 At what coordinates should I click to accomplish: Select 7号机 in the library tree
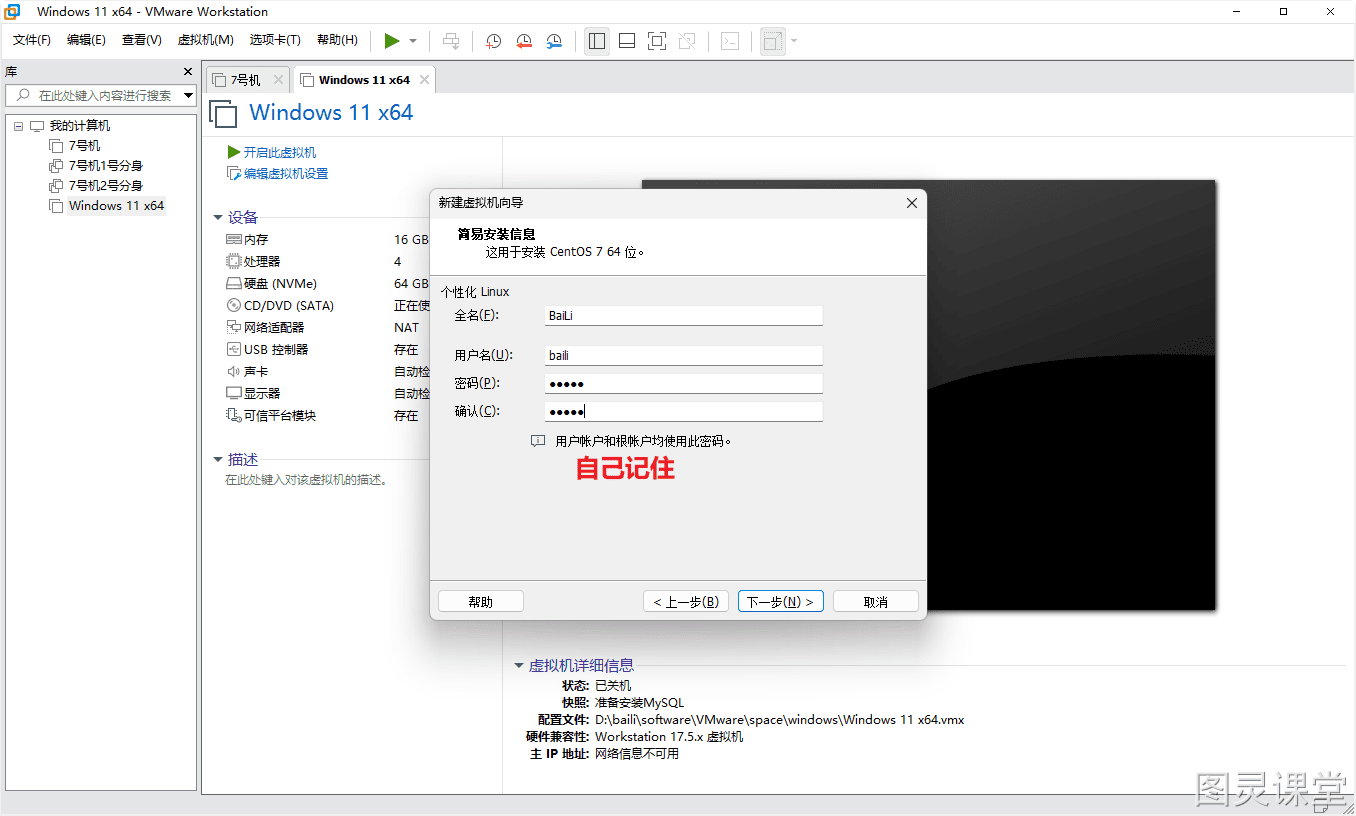pyautogui.click(x=85, y=146)
